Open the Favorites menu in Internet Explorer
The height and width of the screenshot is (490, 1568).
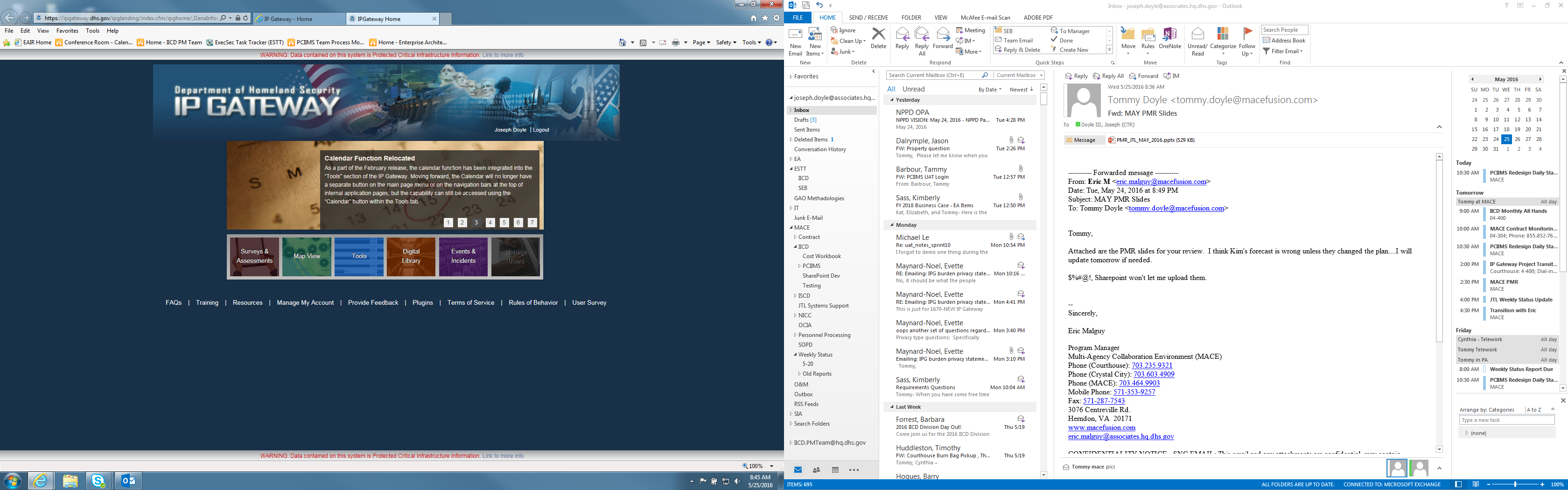pos(67,30)
